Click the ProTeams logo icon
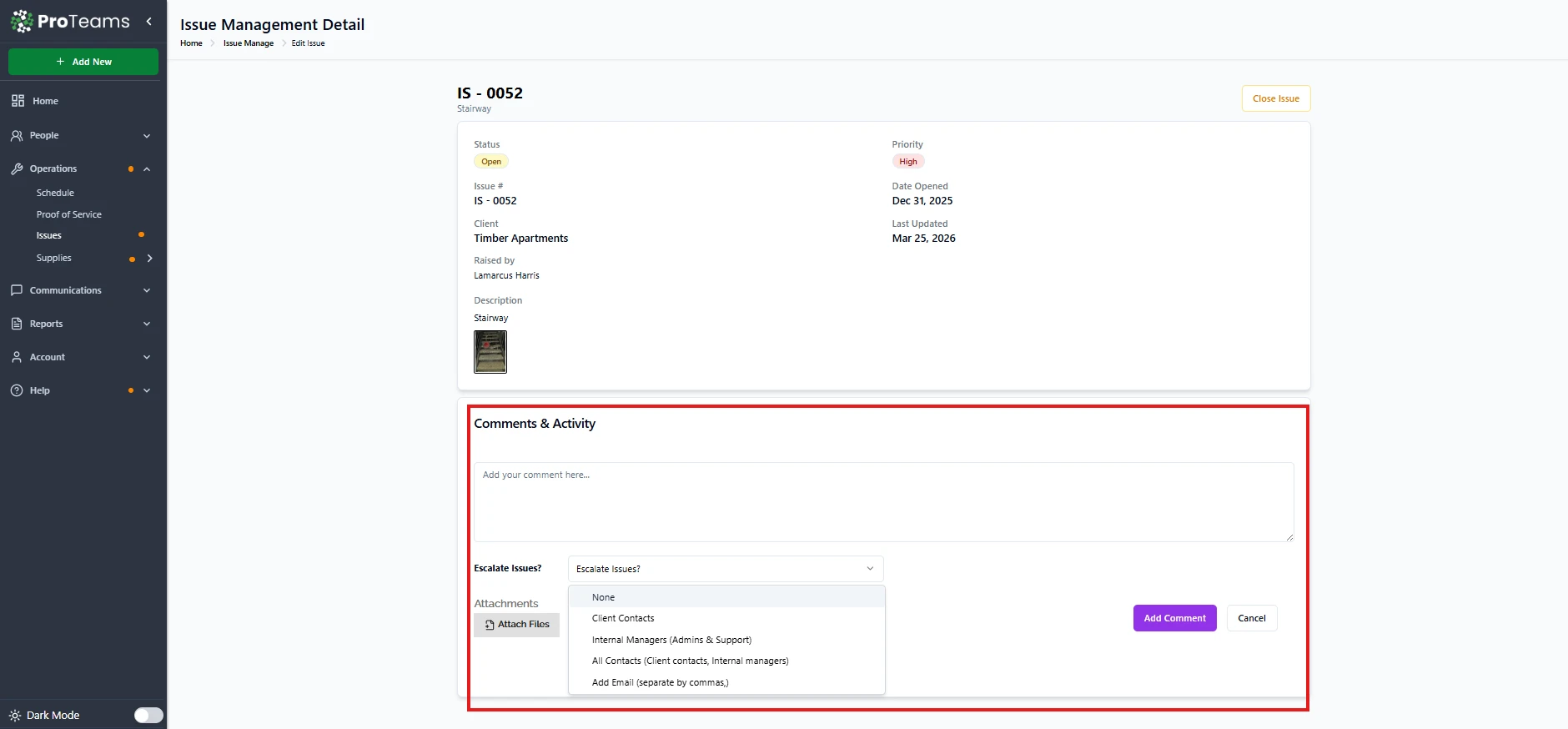 point(22,22)
